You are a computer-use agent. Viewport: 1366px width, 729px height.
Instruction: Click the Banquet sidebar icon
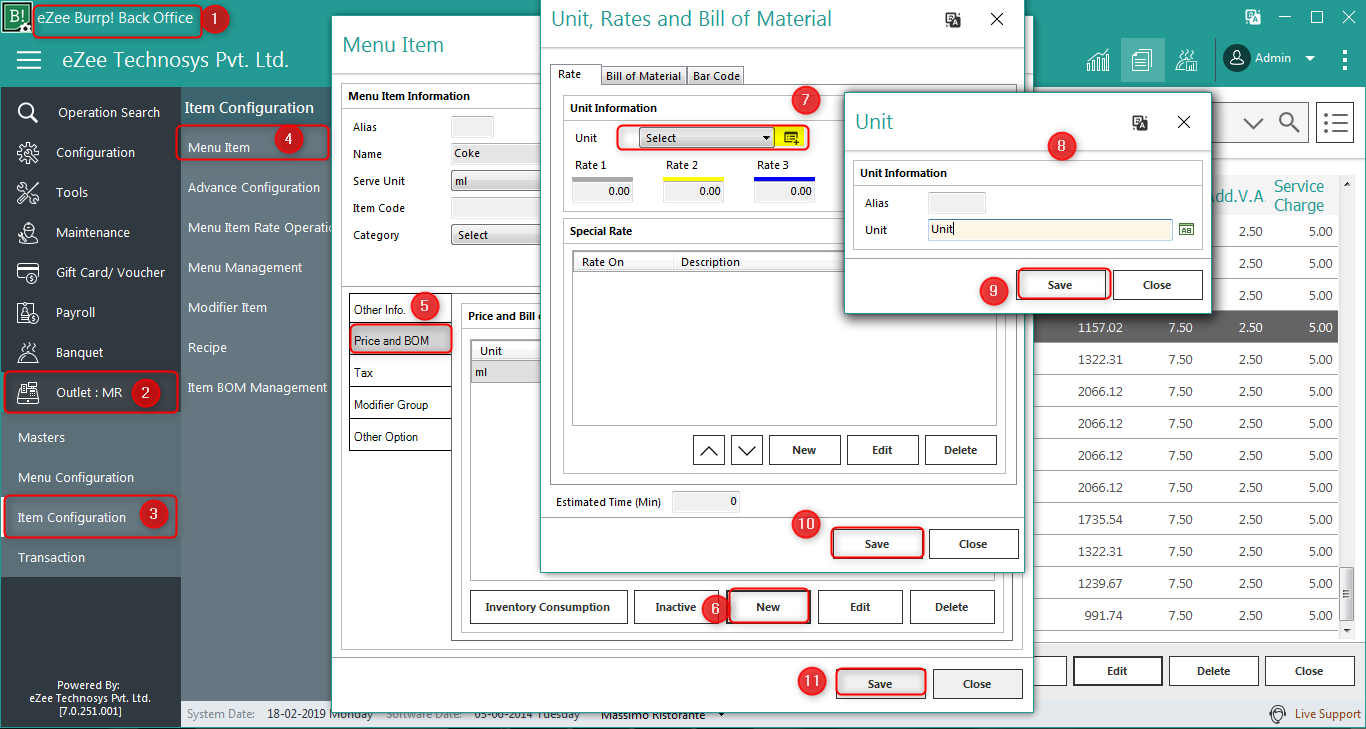pyautogui.click(x=28, y=352)
